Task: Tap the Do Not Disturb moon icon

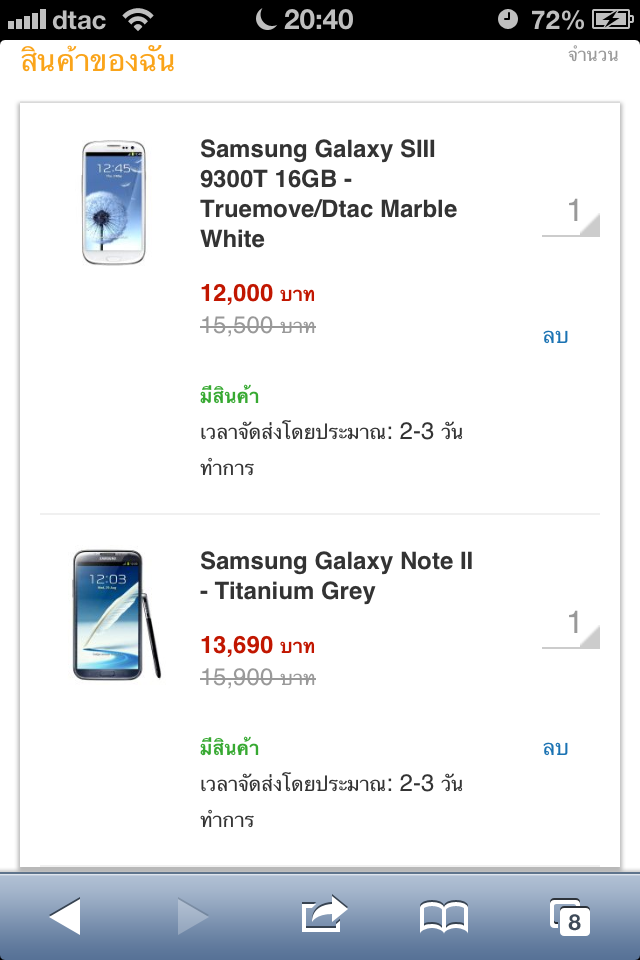Action: (265, 19)
